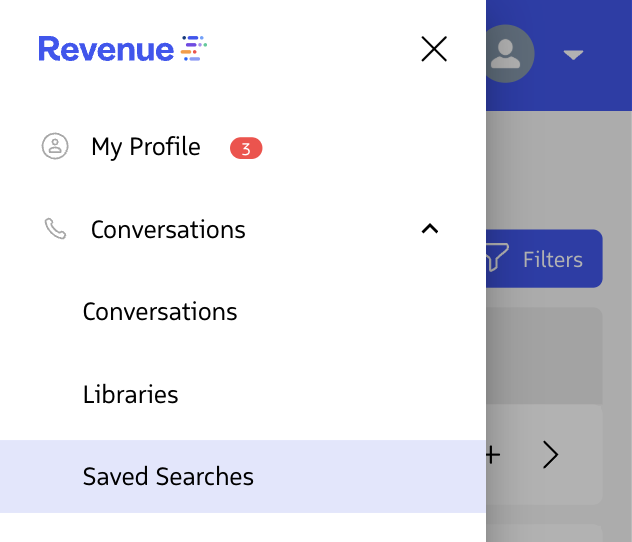Image resolution: width=632 pixels, height=542 pixels.
Task: Click the funnel filter icon
Action: 497,257
